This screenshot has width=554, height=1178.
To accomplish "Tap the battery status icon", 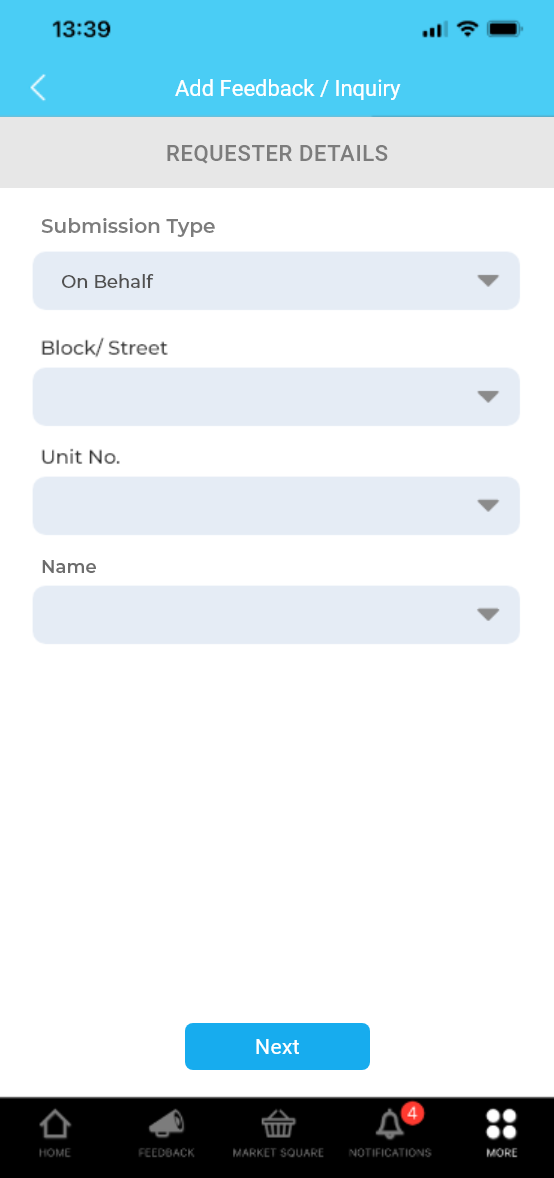I will pyautogui.click(x=505, y=30).
